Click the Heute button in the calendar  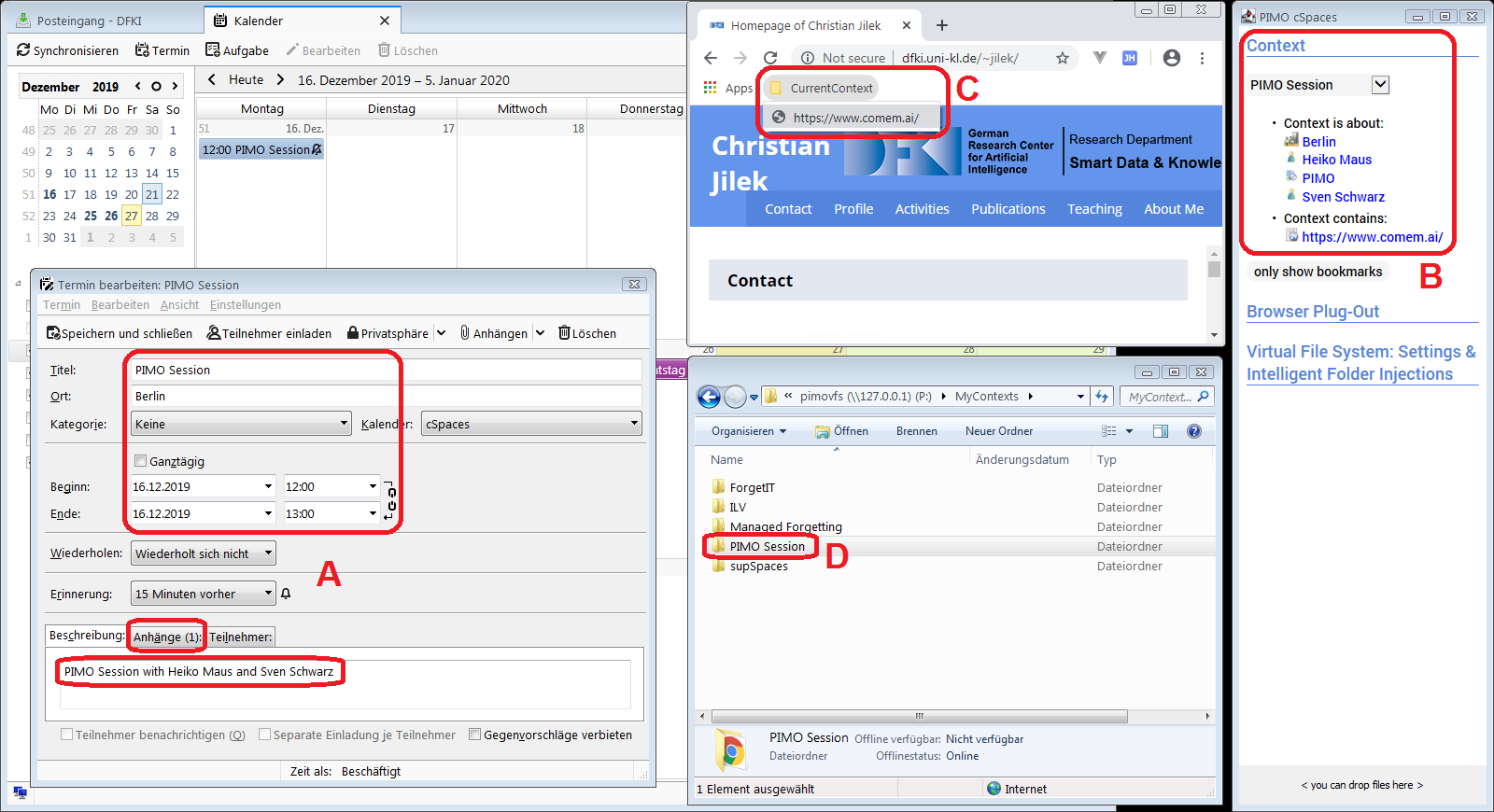[247, 80]
